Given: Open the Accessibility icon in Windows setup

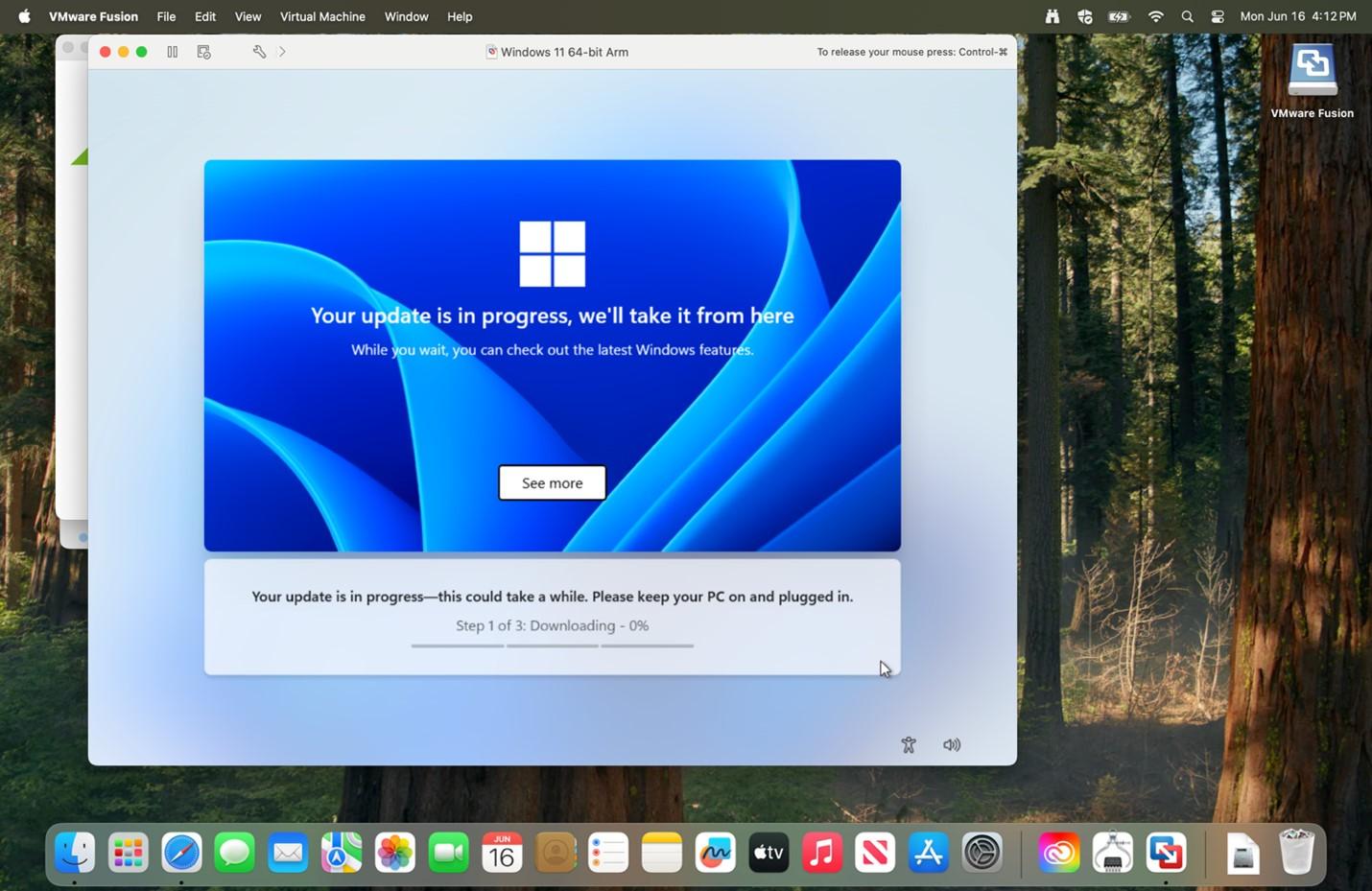Looking at the screenshot, I should point(909,745).
